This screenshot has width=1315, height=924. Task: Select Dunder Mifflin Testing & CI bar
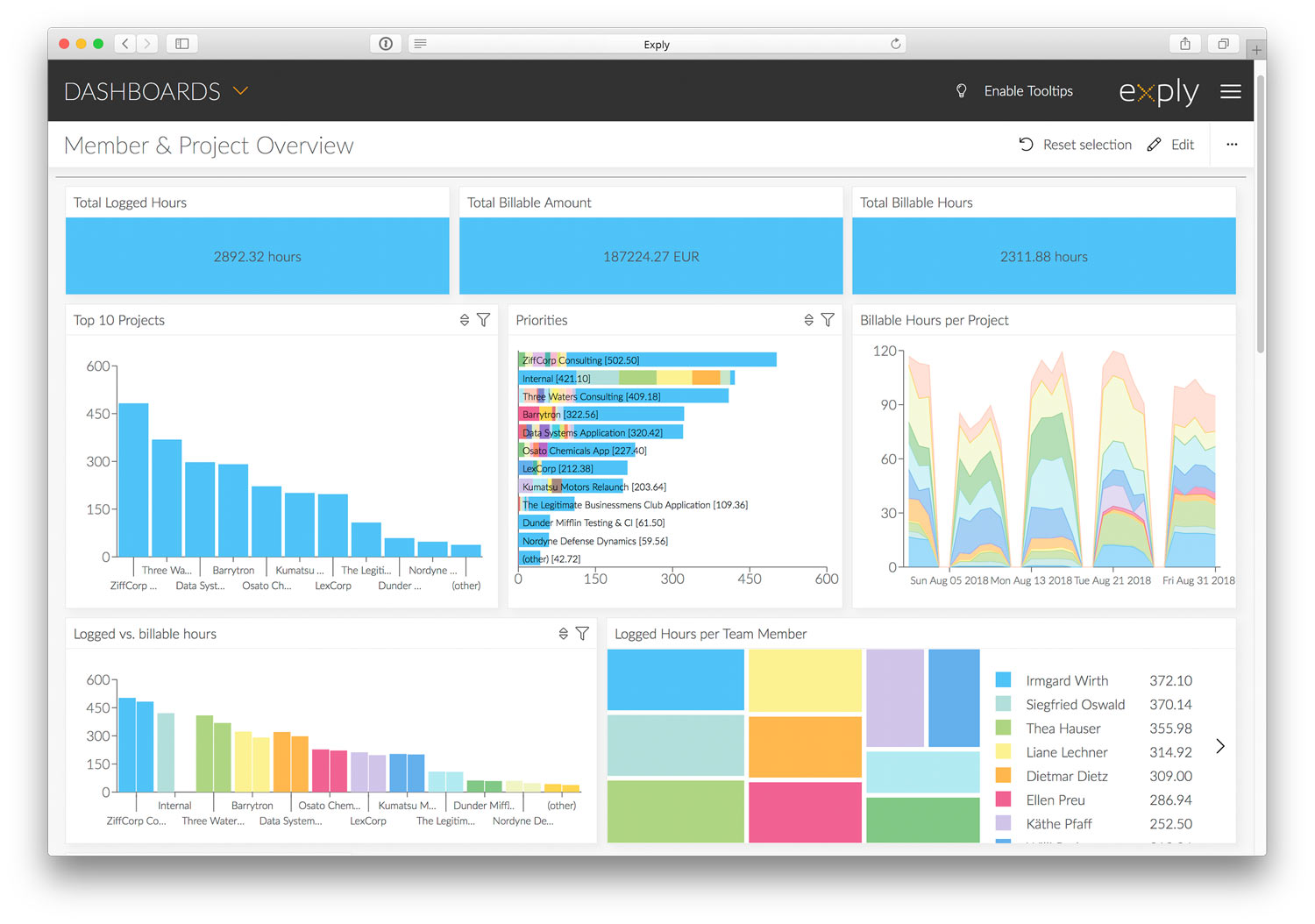pos(535,522)
